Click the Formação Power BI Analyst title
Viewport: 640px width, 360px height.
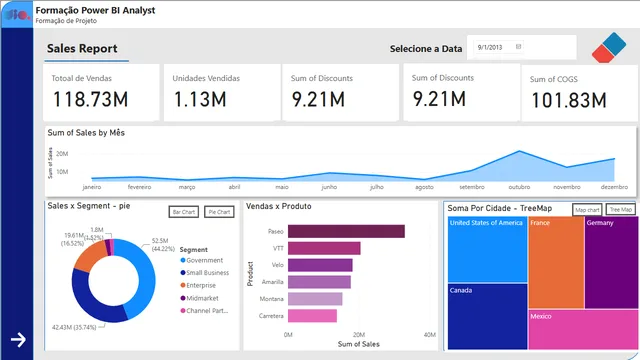95,10
